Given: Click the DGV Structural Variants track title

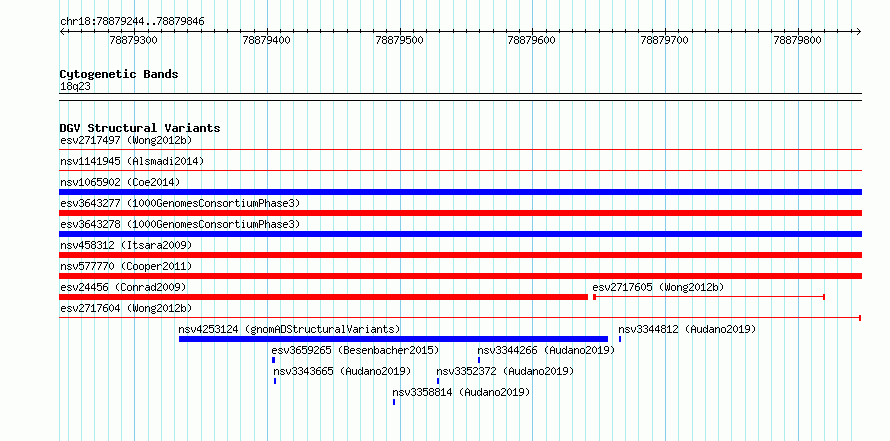Looking at the screenshot, I should coord(140,128).
